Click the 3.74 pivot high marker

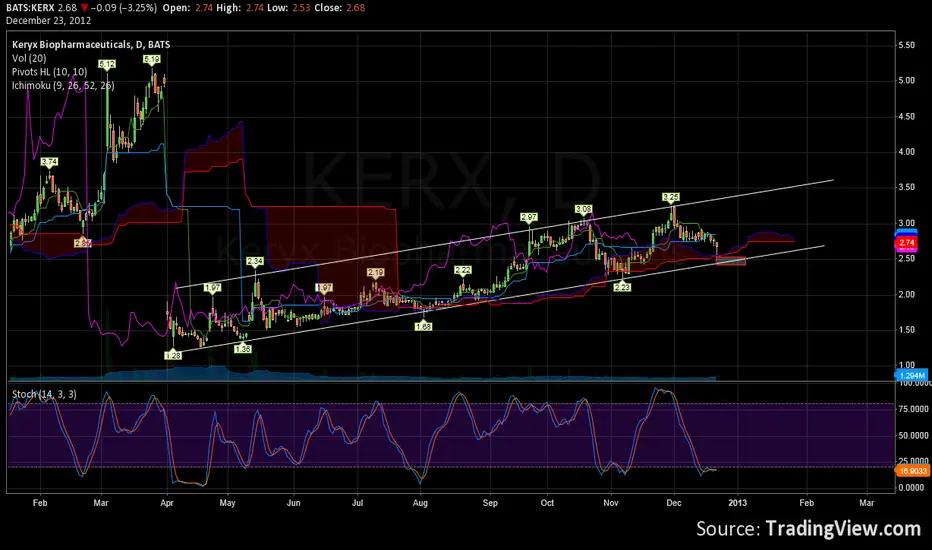49,162
